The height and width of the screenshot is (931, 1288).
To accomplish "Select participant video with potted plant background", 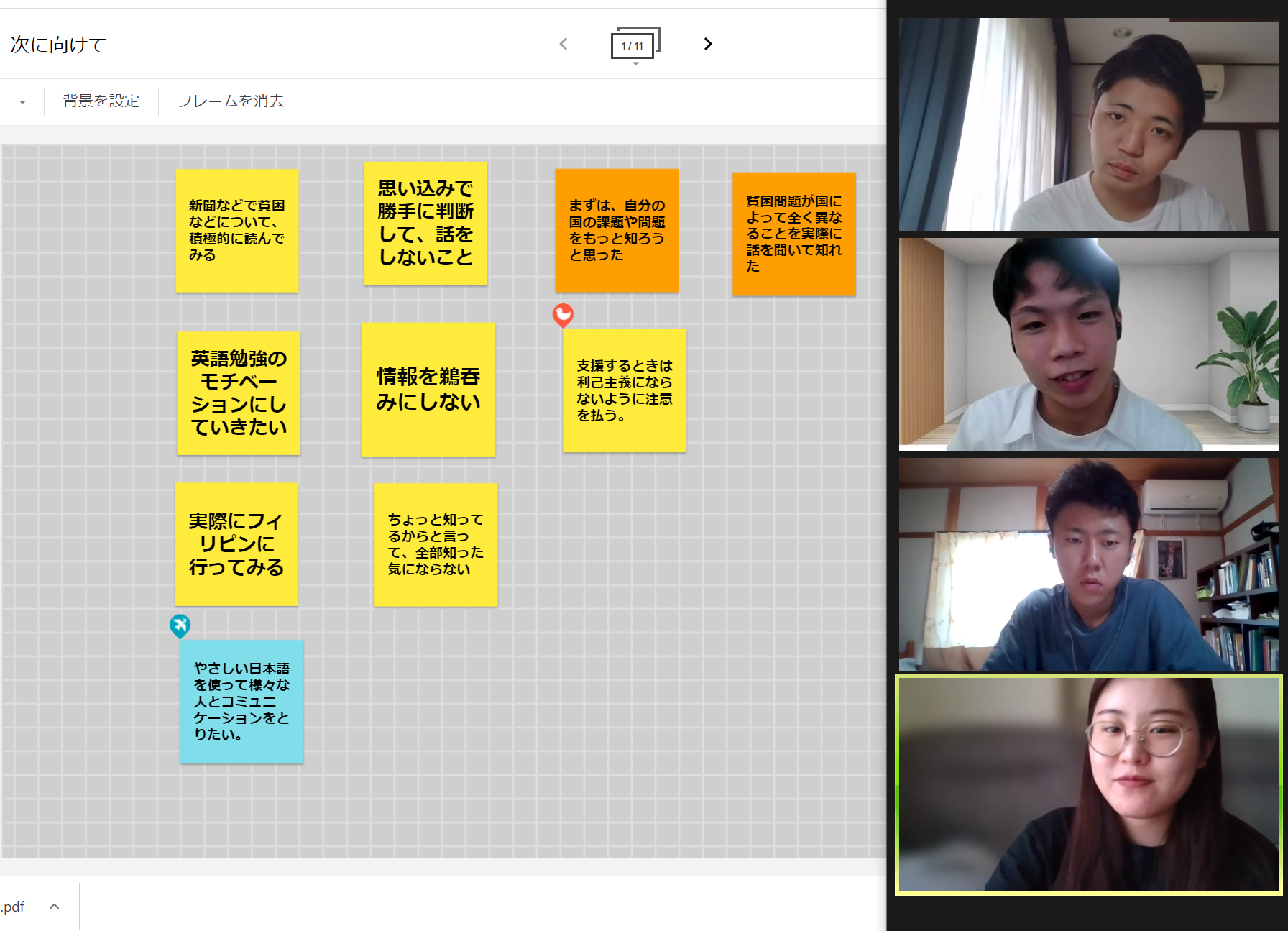I will [x=1089, y=345].
